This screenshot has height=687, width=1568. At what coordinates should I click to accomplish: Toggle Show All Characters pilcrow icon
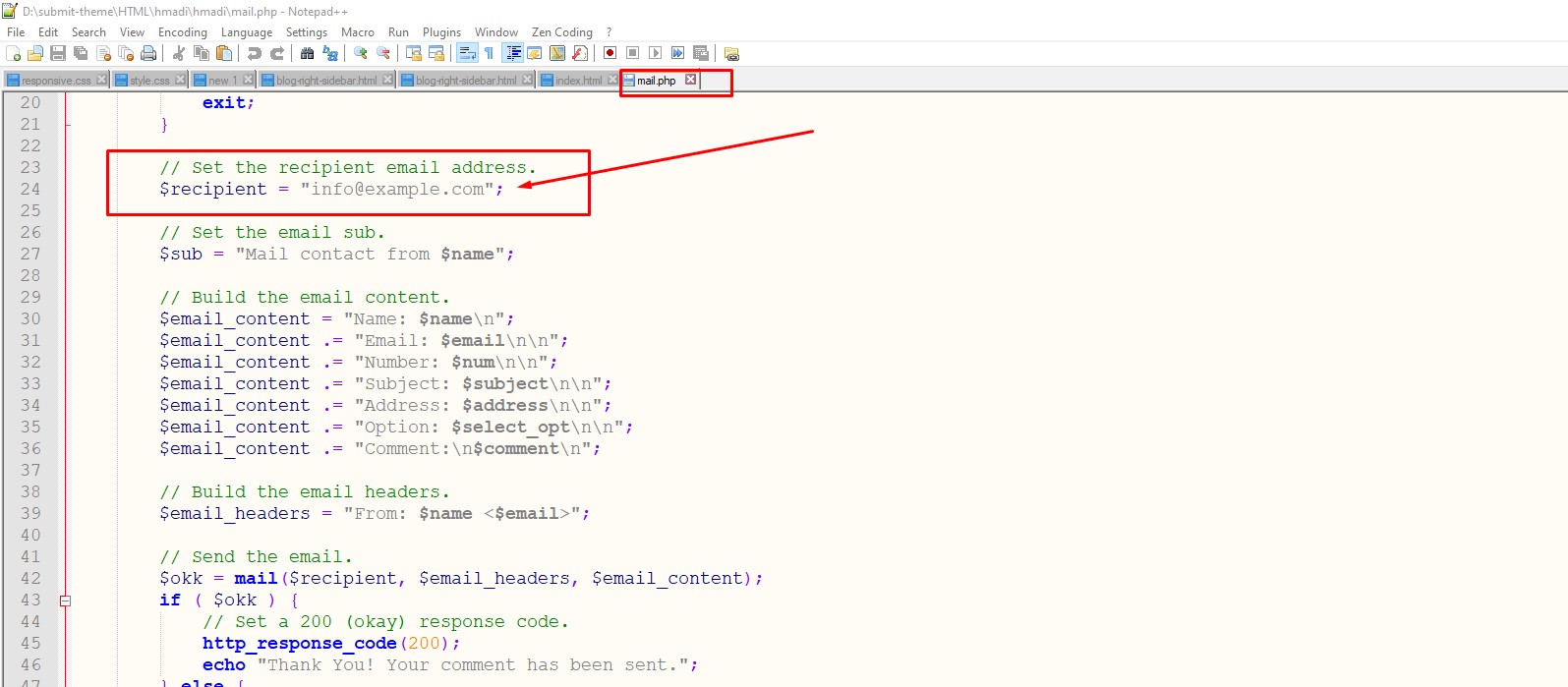pyautogui.click(x=489, y=53)
